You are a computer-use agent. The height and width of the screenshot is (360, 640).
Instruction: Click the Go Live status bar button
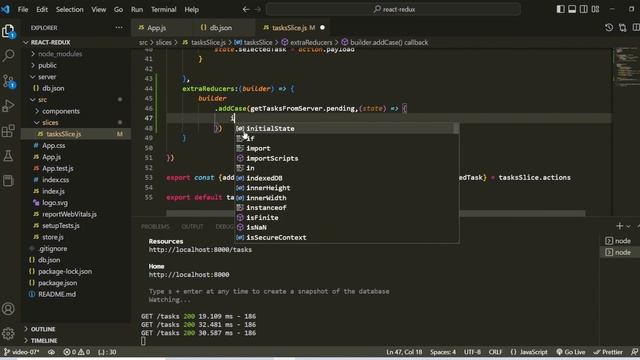pyautogui.click(x=571, y=352)
